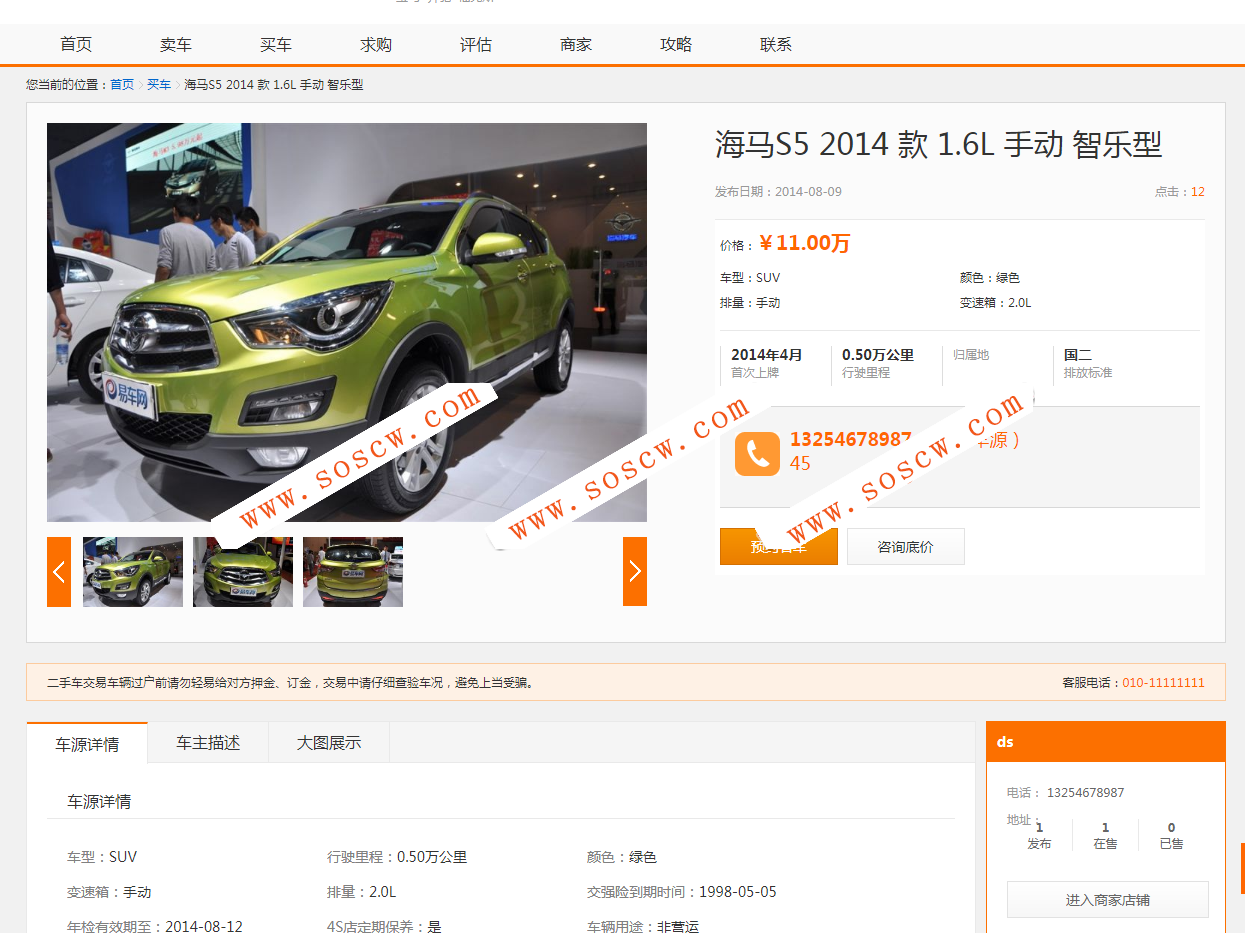Click the orange phone icon
Image resolution: width=1245 pixels, height=933 pixels.
click(757, 454)
